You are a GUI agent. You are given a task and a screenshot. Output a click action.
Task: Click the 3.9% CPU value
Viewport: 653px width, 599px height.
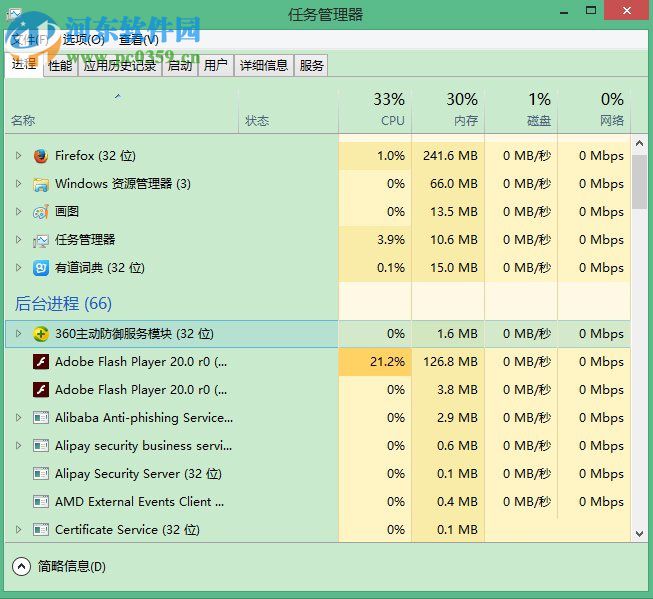coord(391,240)
